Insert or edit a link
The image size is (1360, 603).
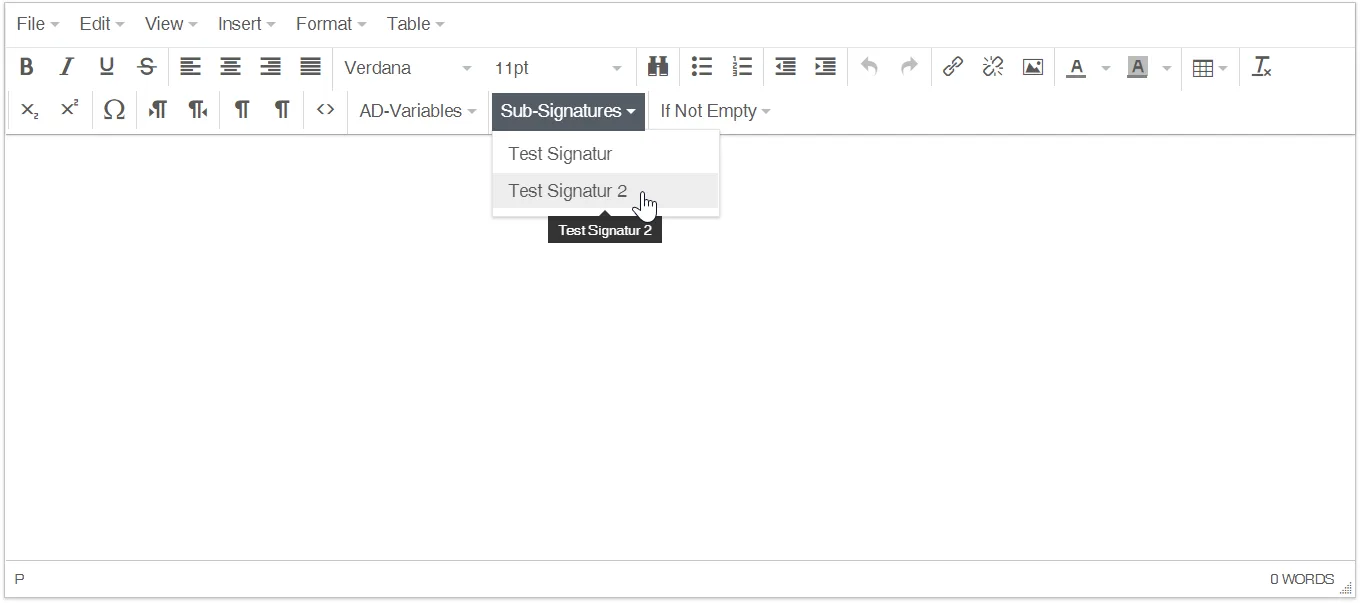(953, 67)
